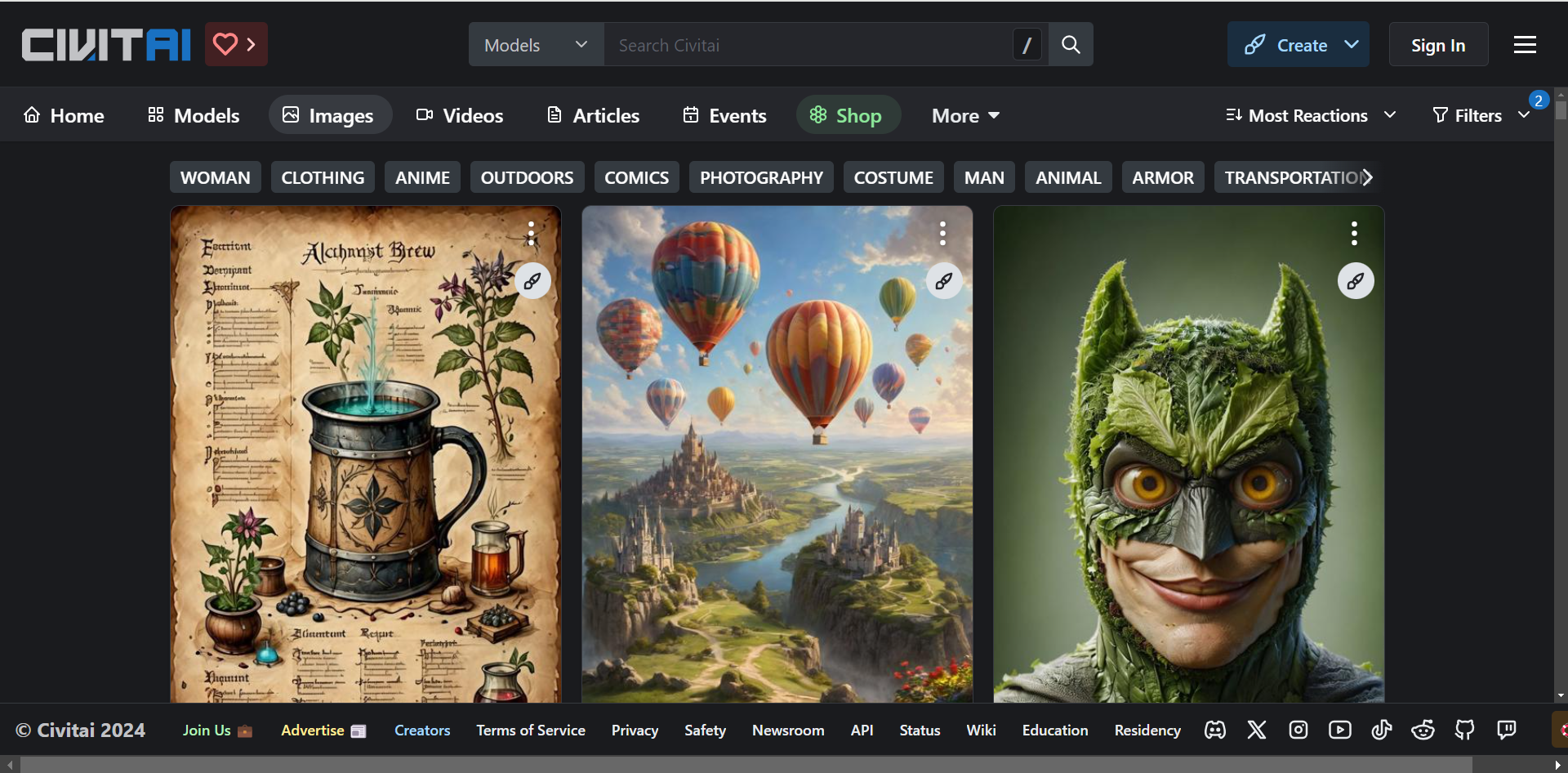Open the Instagram footer icon
The image size is (1568, 773).
tap(1298, 730)
